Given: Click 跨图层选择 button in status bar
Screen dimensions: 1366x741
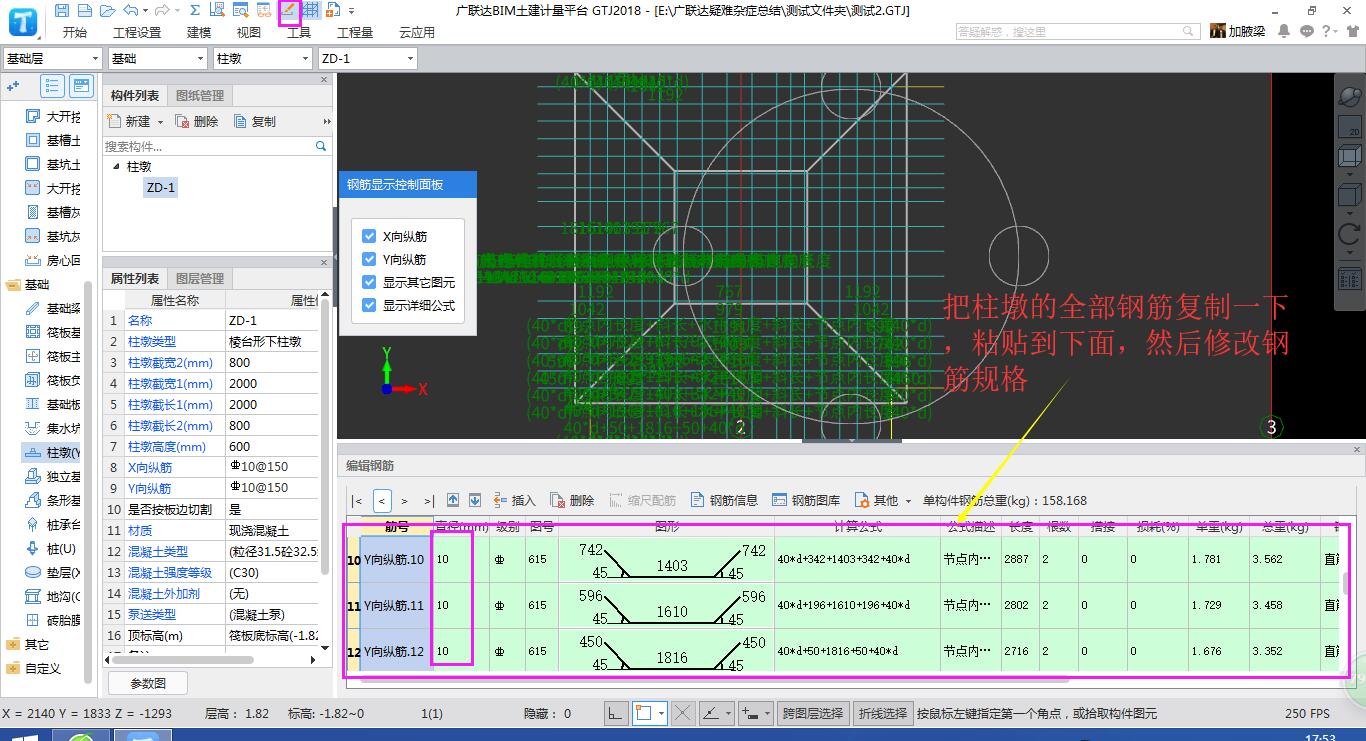Looking at the screenshot, I should [813, 713].
